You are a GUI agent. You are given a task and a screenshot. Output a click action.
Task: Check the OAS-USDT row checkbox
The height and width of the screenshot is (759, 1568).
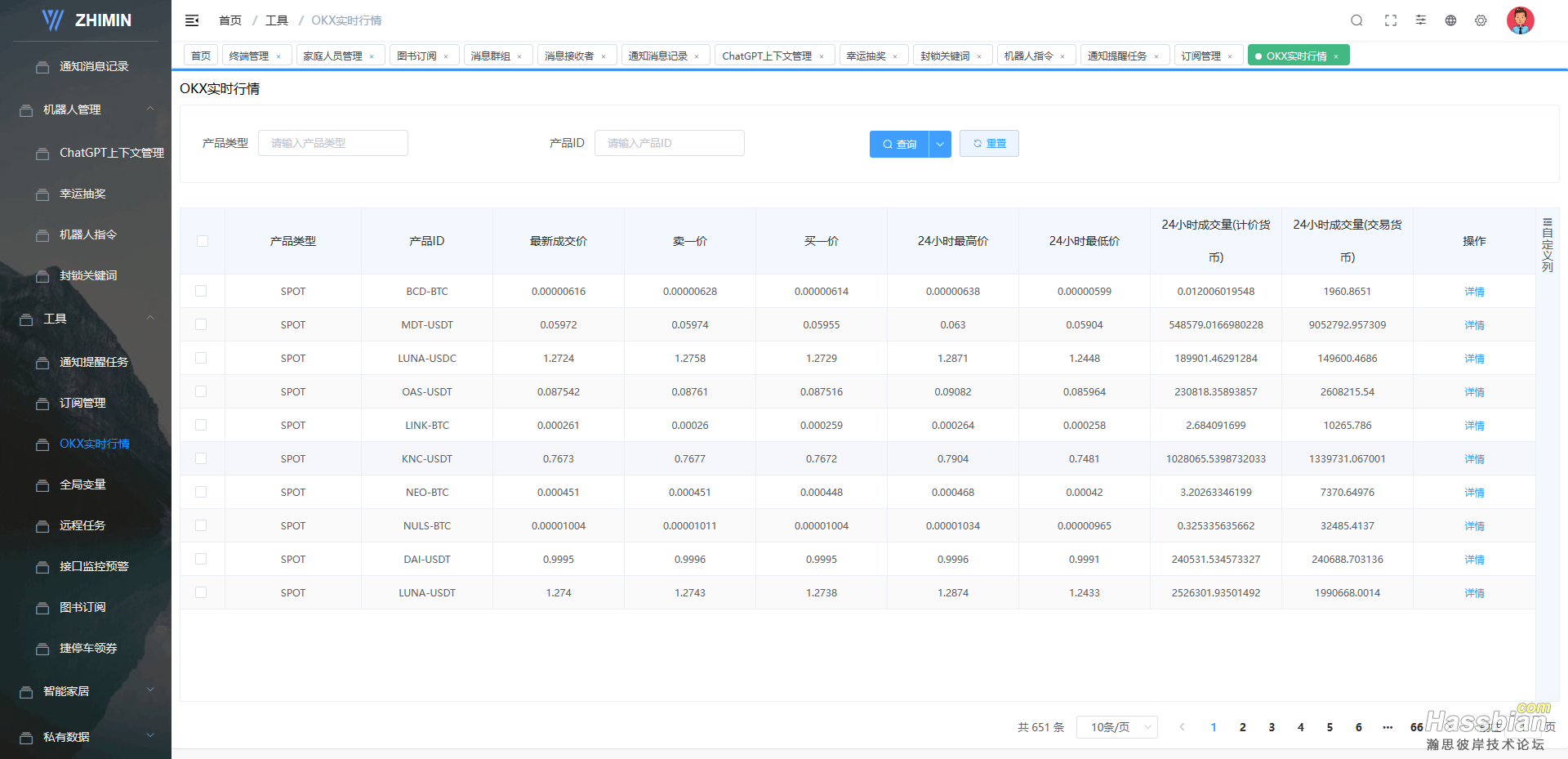201,391
